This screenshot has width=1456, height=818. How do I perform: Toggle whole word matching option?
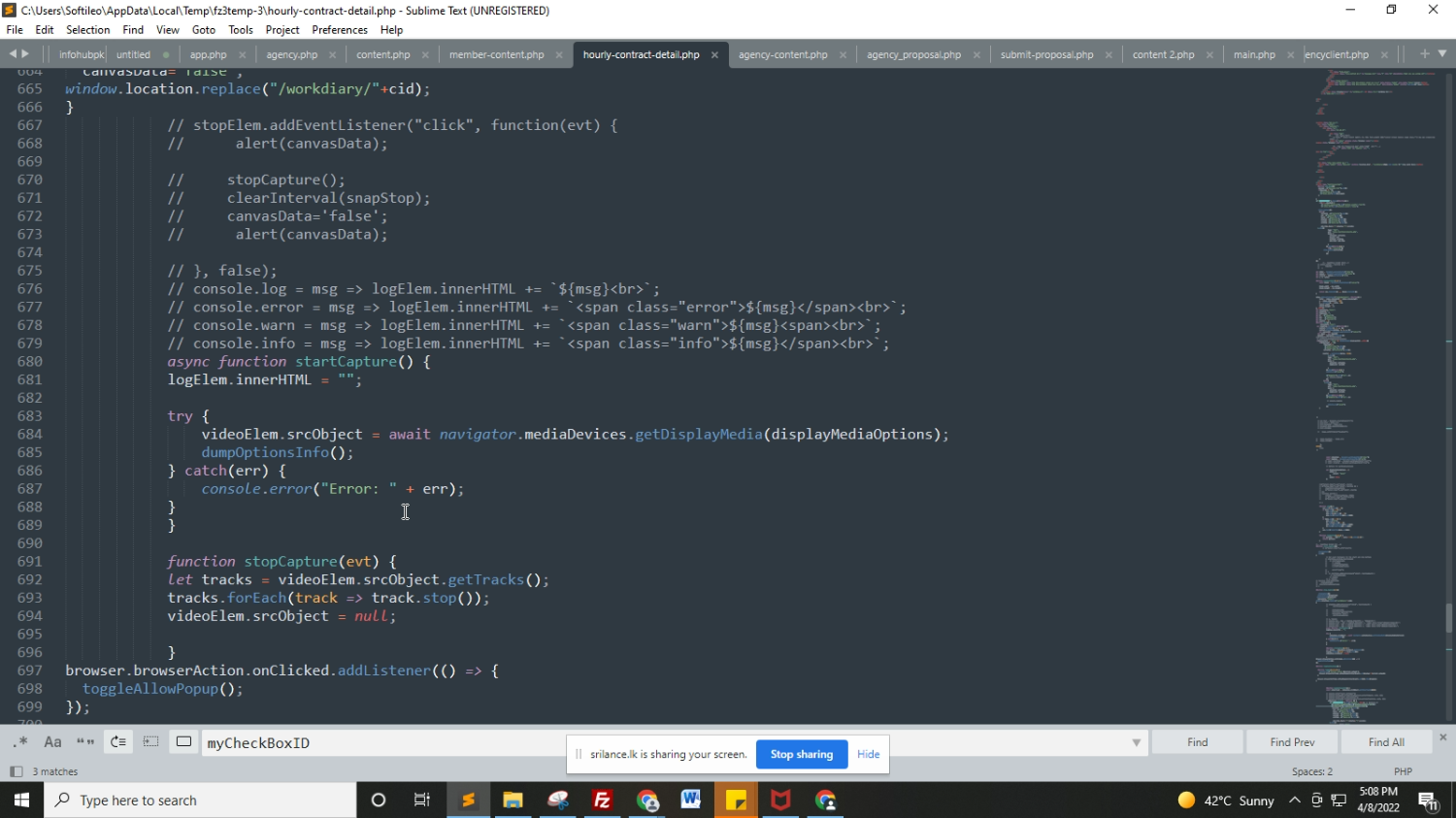pyautogui.click(x=85, y=742)
